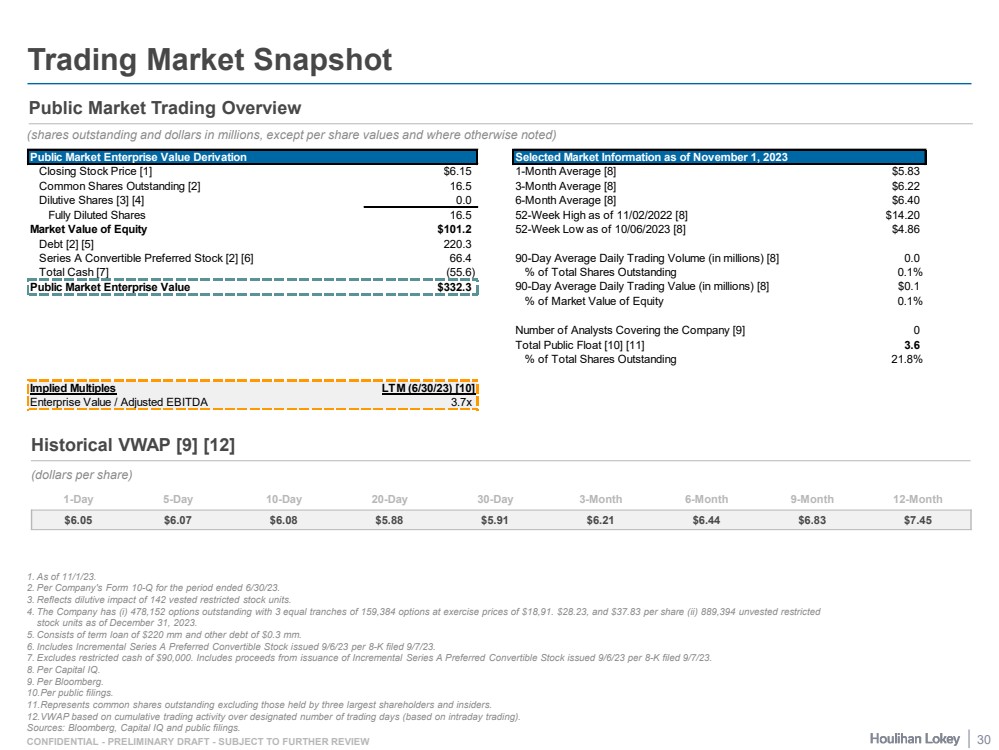This screenshot has height=750, width=999.
Task: Click the 52-Week High $14.20 value
Action: click(x=903, y=215)
